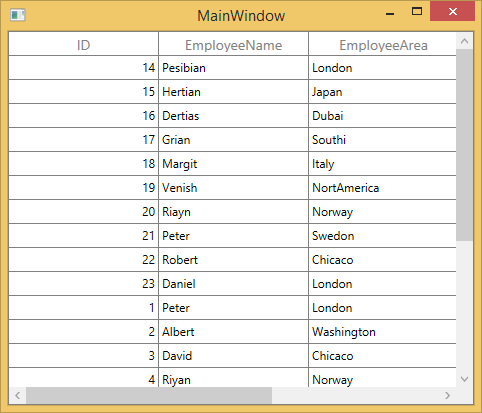Minimize the MainWindow window
This screenshot has height=413, width=482.
click(390, 13)
